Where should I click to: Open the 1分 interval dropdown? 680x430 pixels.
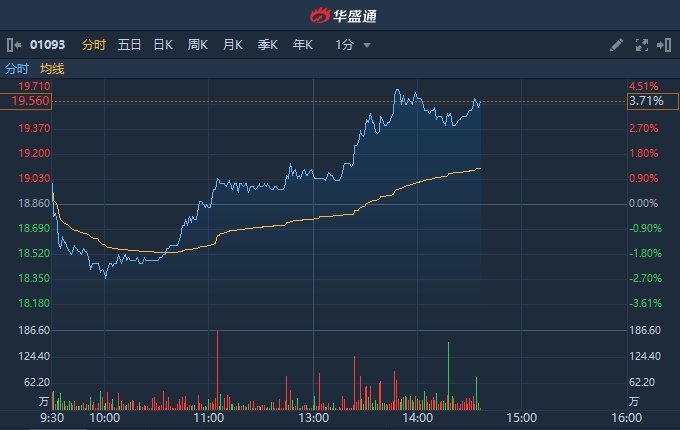click(344, 45)
